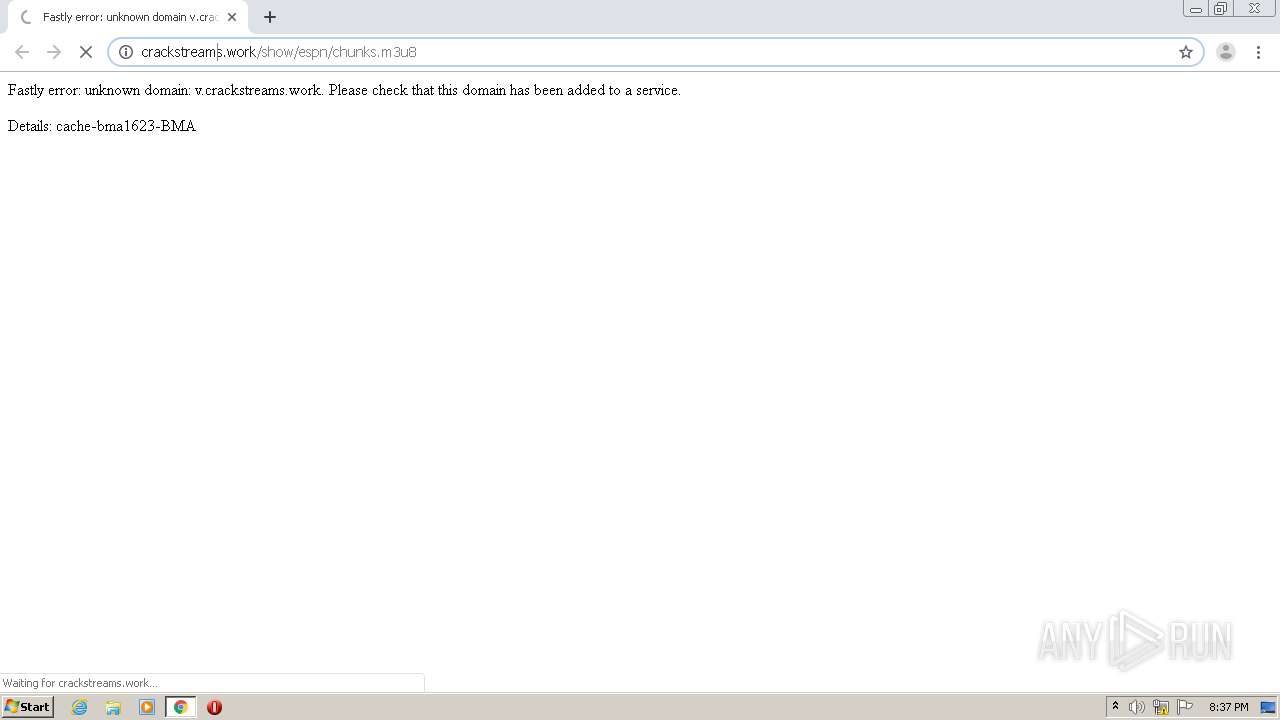Click Show Desktop button

click(1269, 707)
